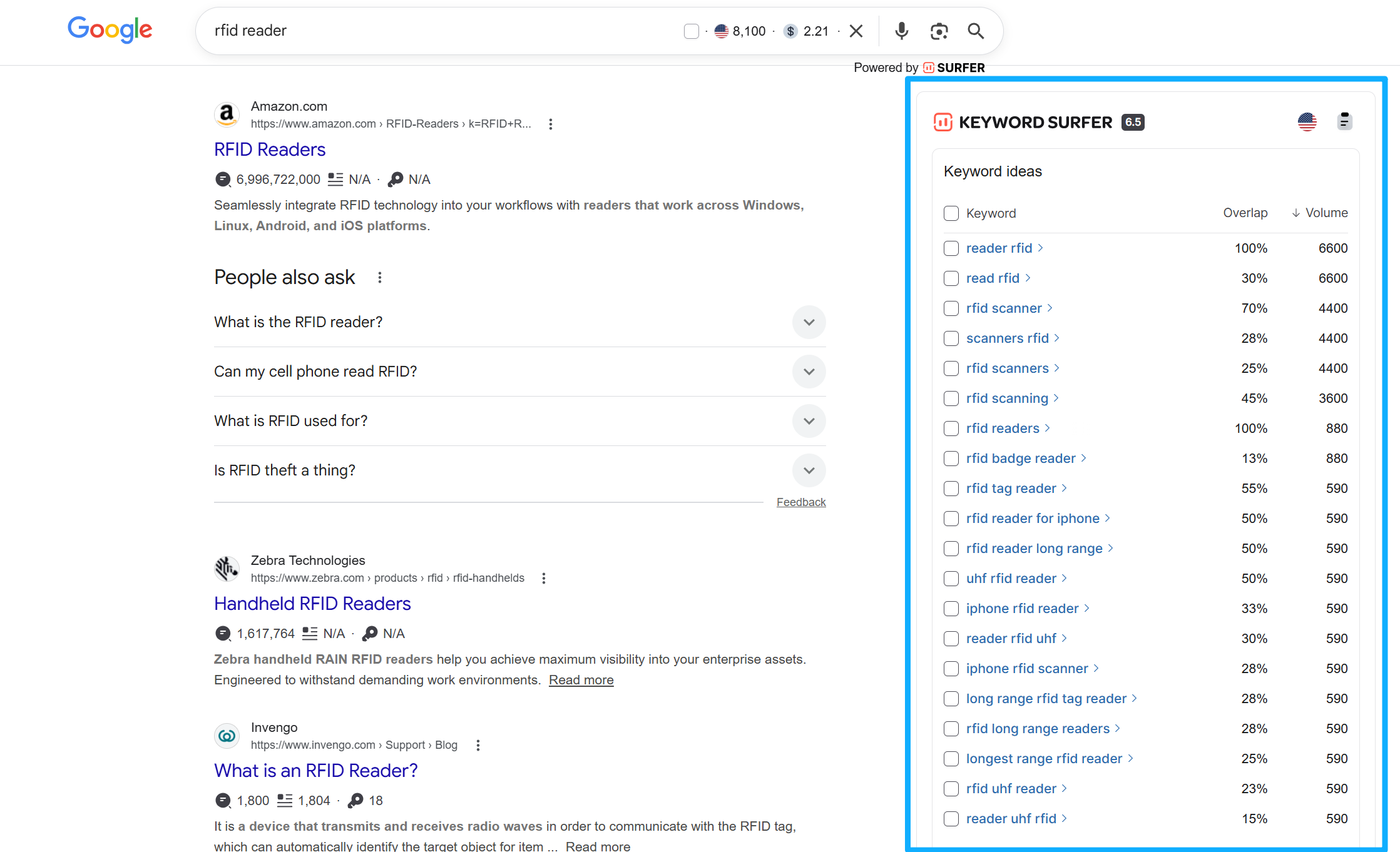The height and width of the screenshot is (852, 1400).
Task: Open the 'rfid uhf reader' keyword link
Action: point(1011,789)
